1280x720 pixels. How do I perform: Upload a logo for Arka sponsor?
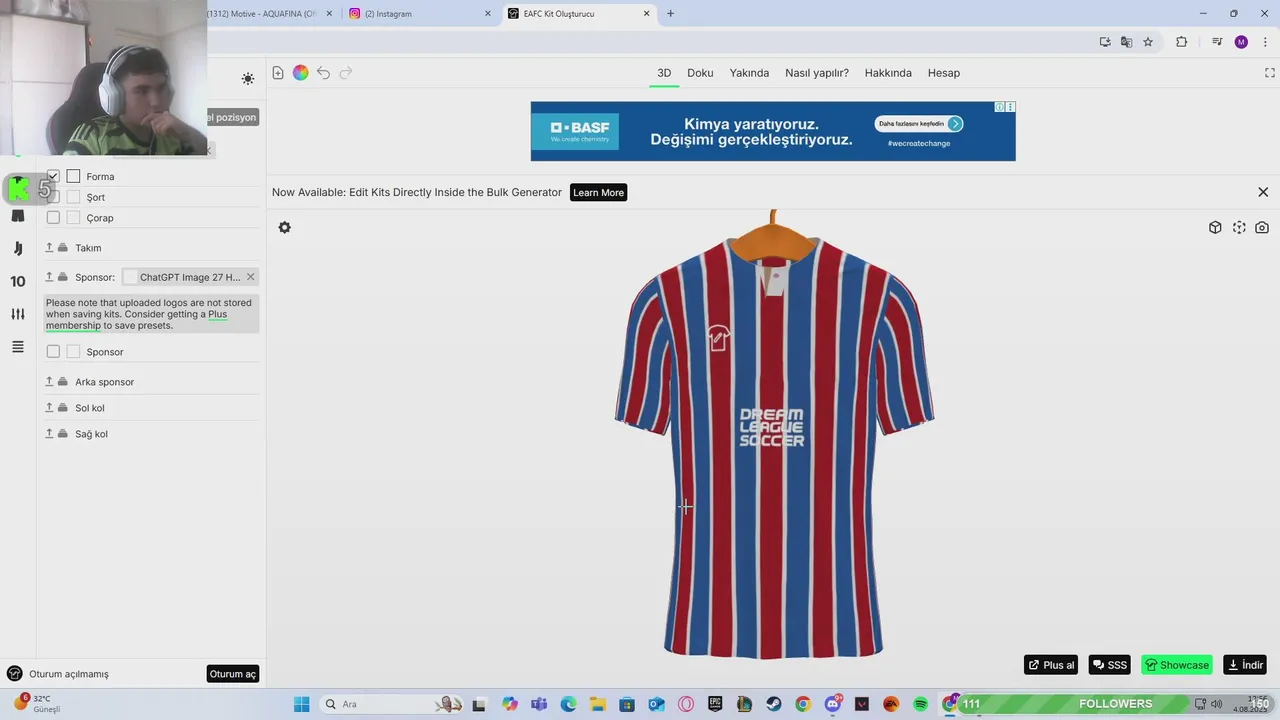click(x=49, y=382)
